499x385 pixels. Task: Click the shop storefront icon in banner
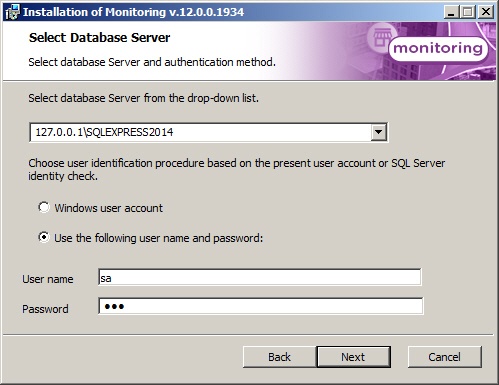click(380, 37)
